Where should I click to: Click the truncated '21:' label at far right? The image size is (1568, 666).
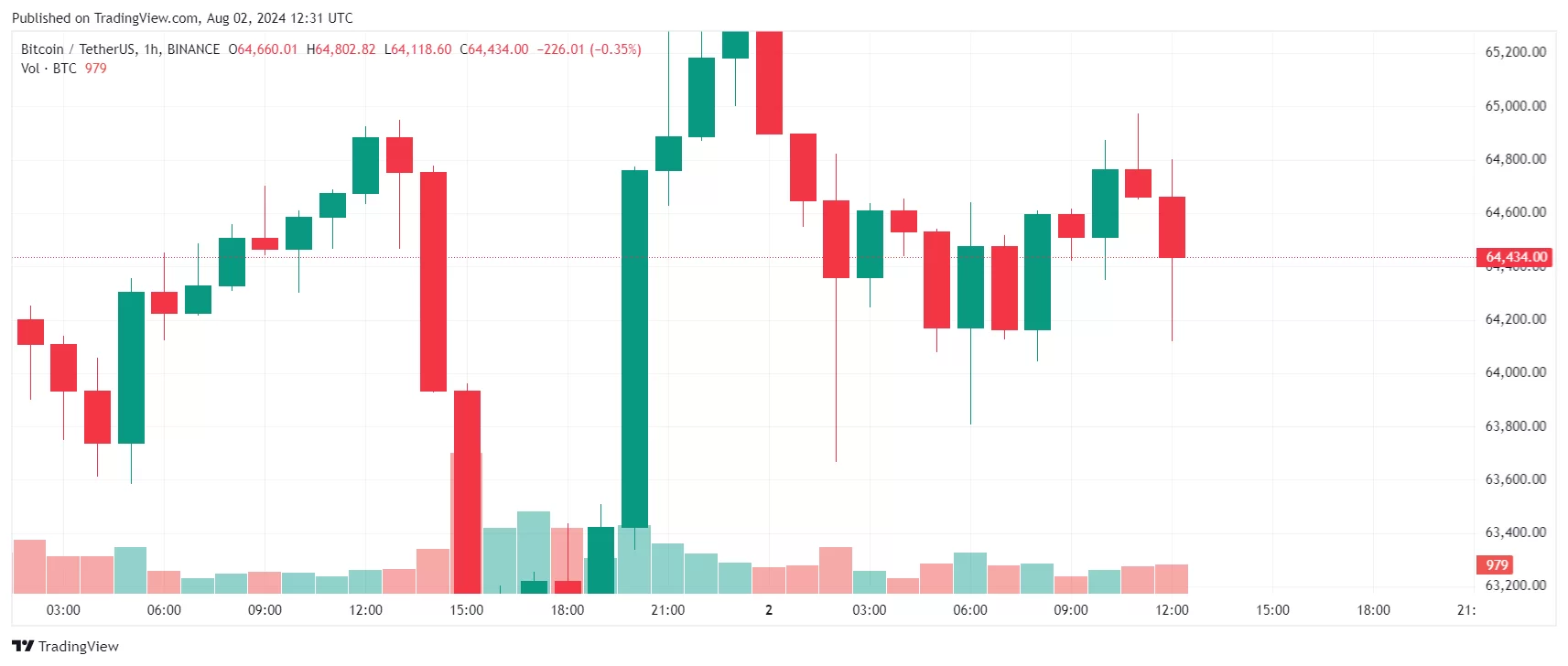(x=1465, y=610)
